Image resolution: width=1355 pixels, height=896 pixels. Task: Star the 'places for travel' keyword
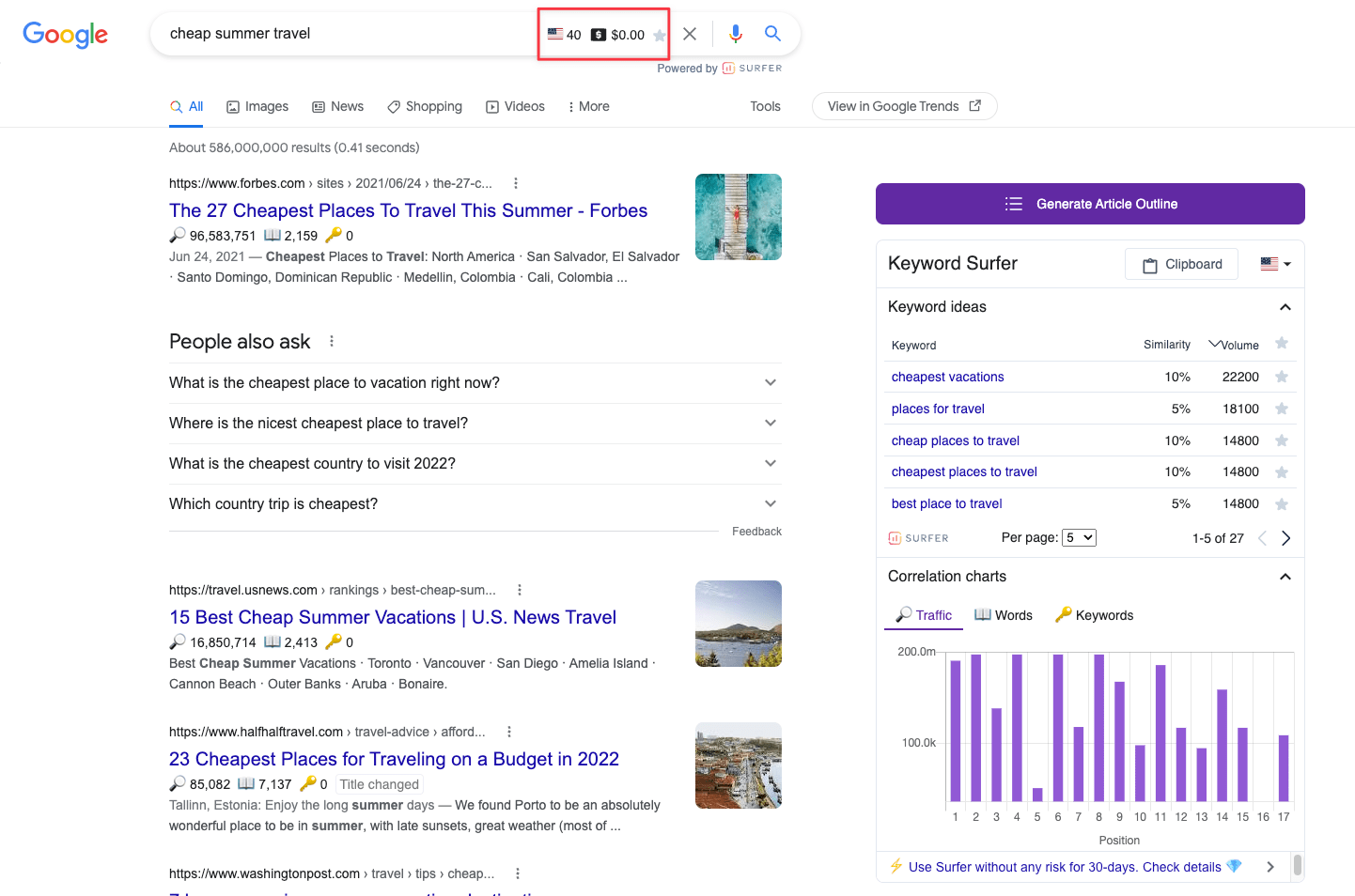(1282, 409)
